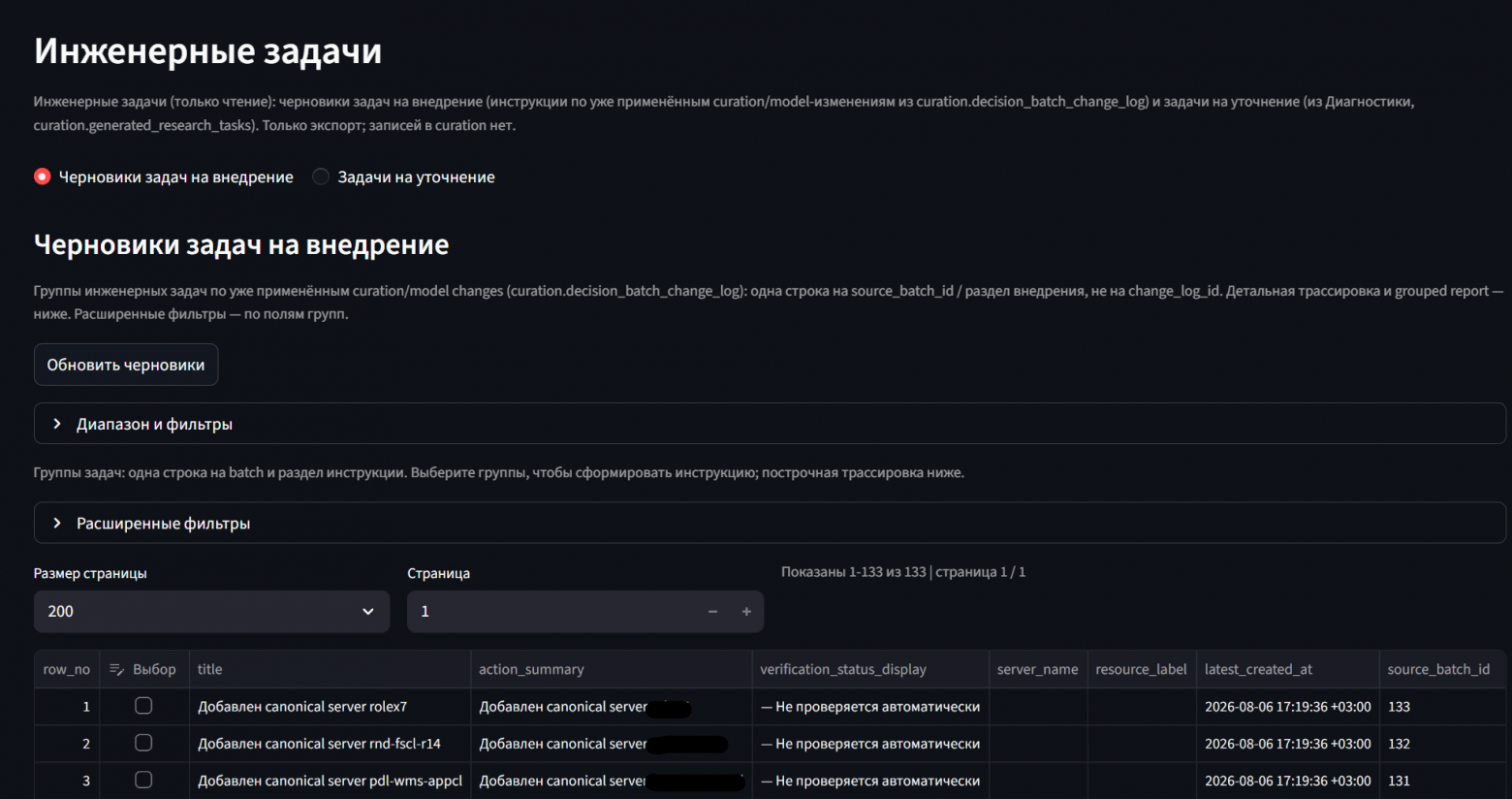1512x799 pixels.
Task: Click the 'action_summary' column header
Action: pyautogui.click(x=612, y=669)
